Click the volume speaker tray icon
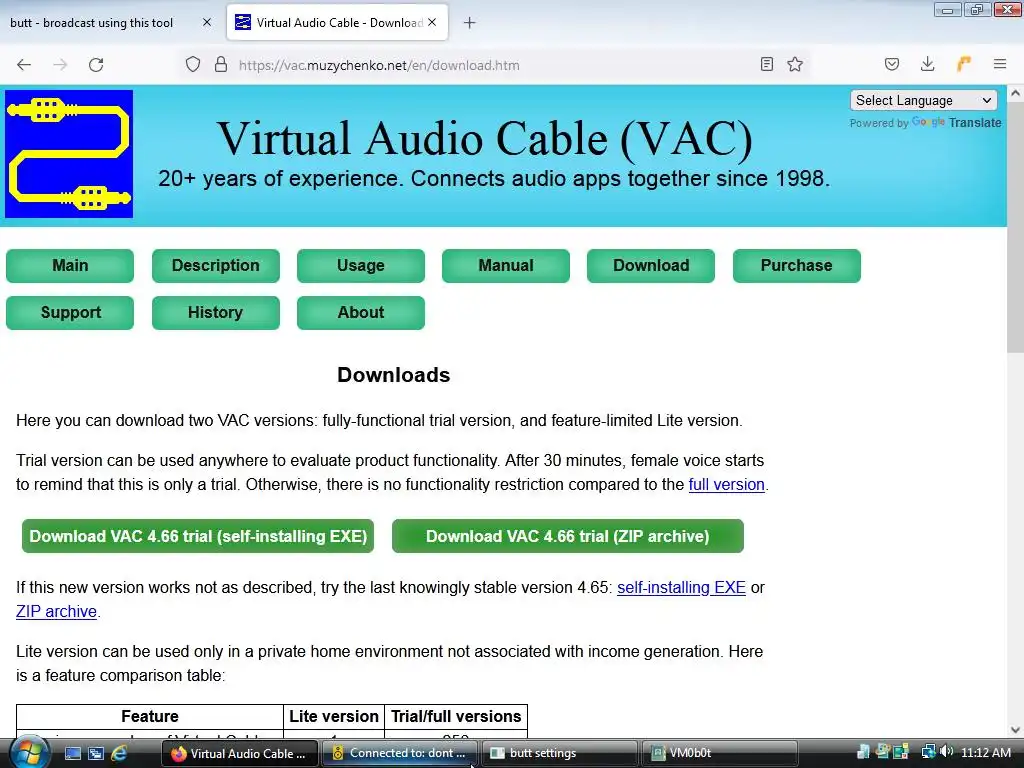Screen dimensions: 1024x768 [x=947, y=752]
